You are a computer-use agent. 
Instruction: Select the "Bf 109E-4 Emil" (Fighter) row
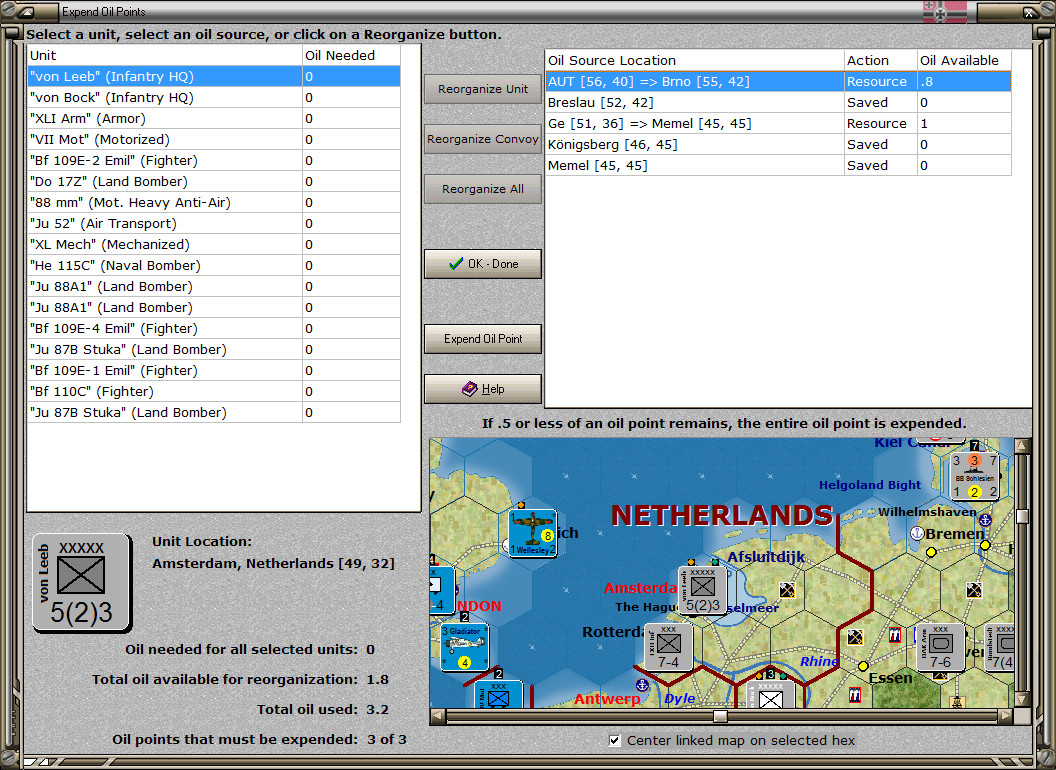tap(214, 328)
